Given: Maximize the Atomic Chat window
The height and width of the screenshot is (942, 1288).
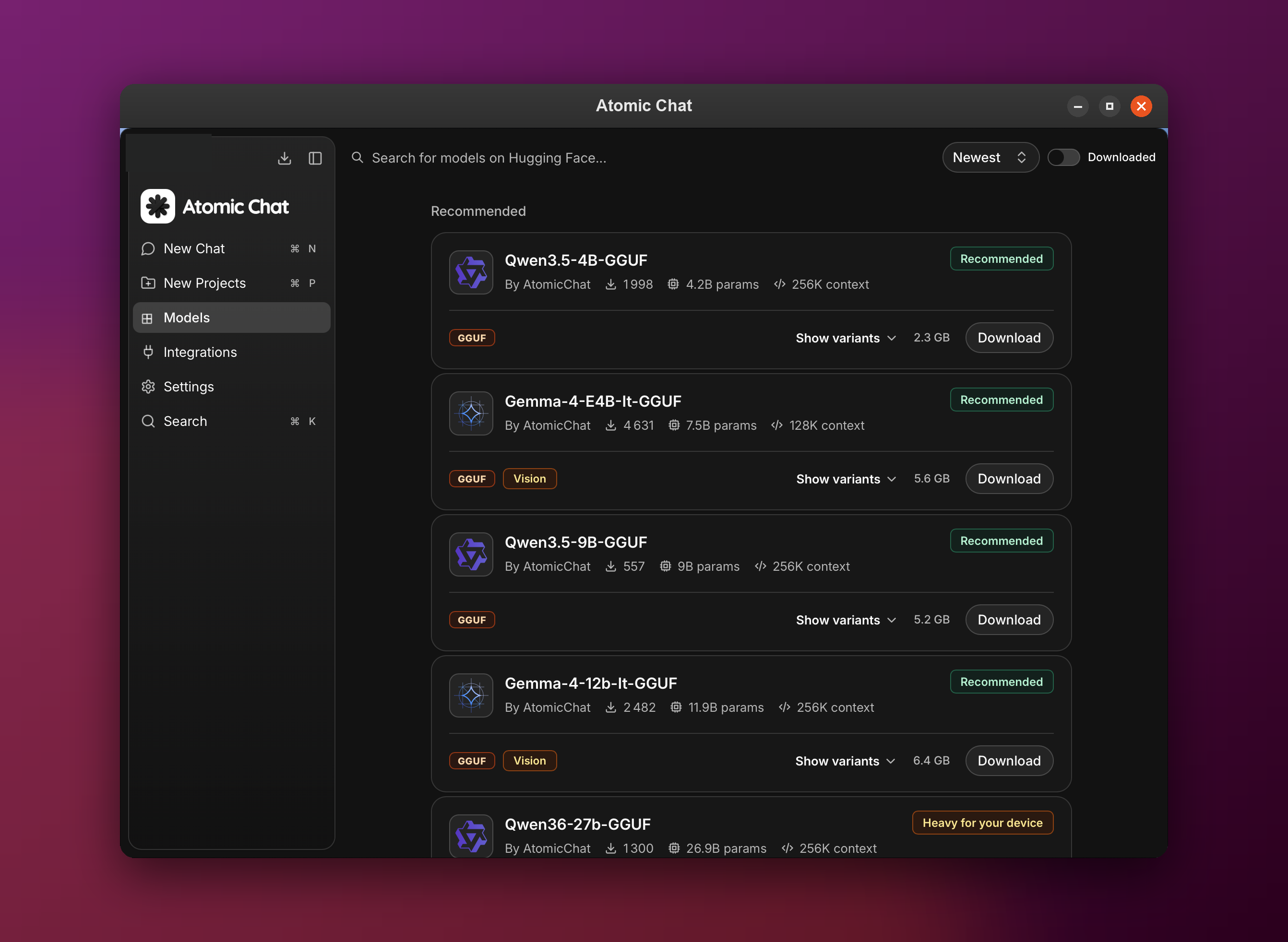Looking at the screenshot, I should click(x=1109, y=106).
